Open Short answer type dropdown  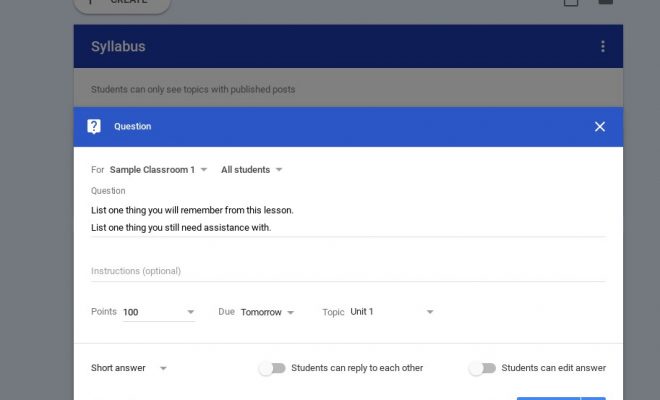pyautogui.click(x=129, y=368)
